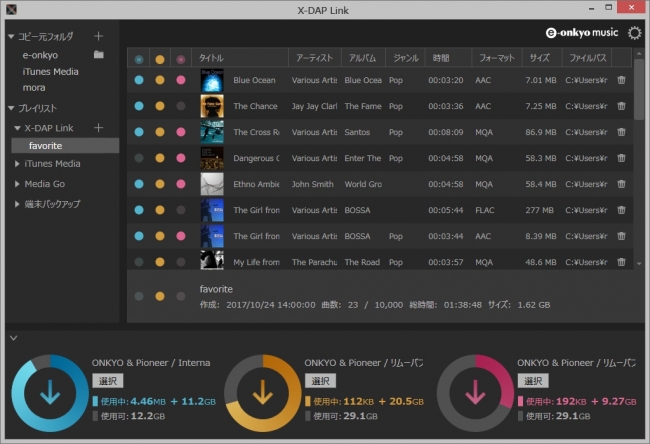
Task: Click the album thumbnail for My Life from
Action: click(211, 262)
